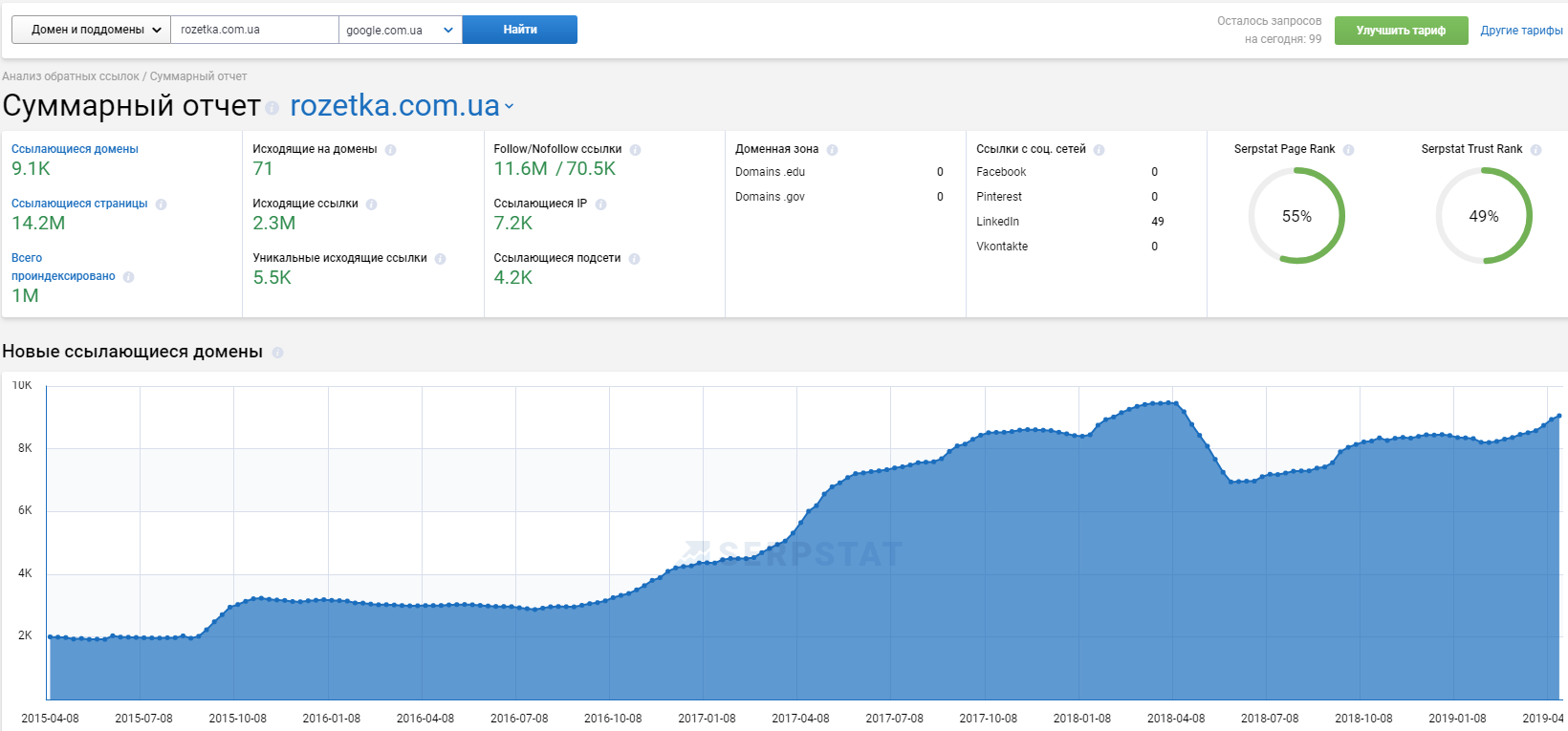Click info icon next to Доменная зона

pyautogui.click(x=832, y=150)
